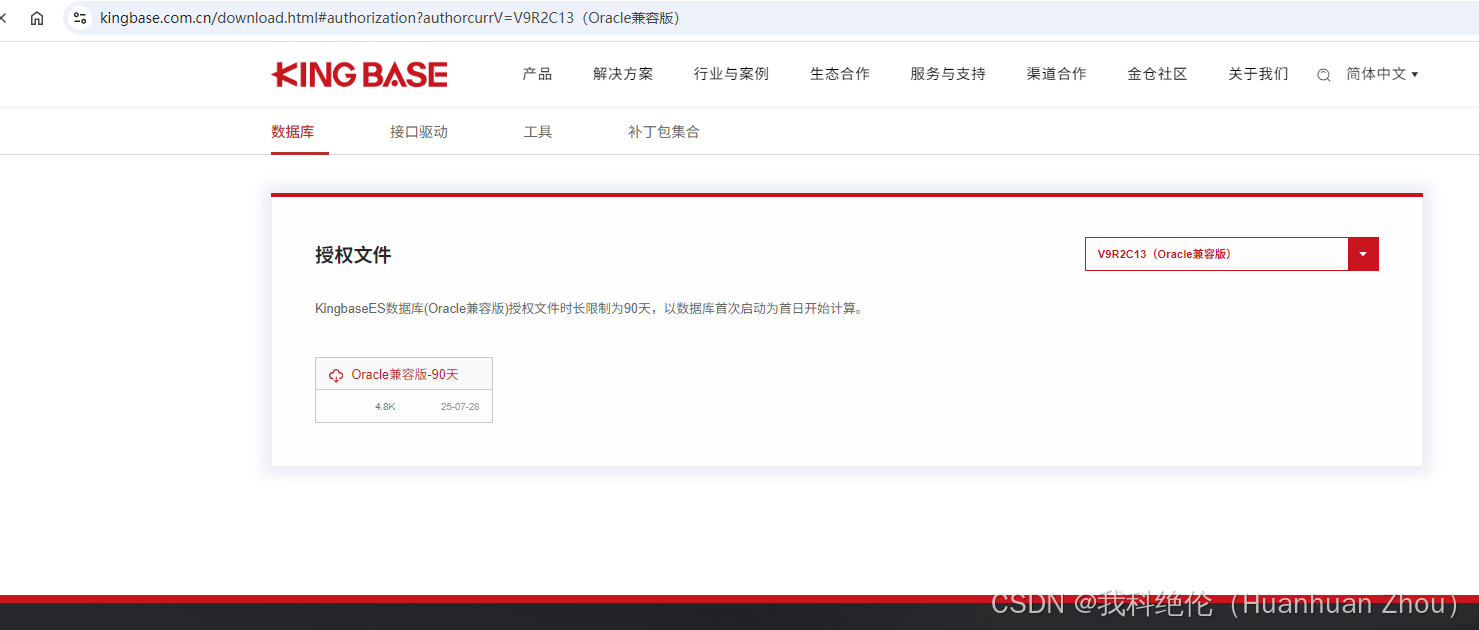
Task: Open the 简体中文 language dropdown
Action: (1382, 74)
